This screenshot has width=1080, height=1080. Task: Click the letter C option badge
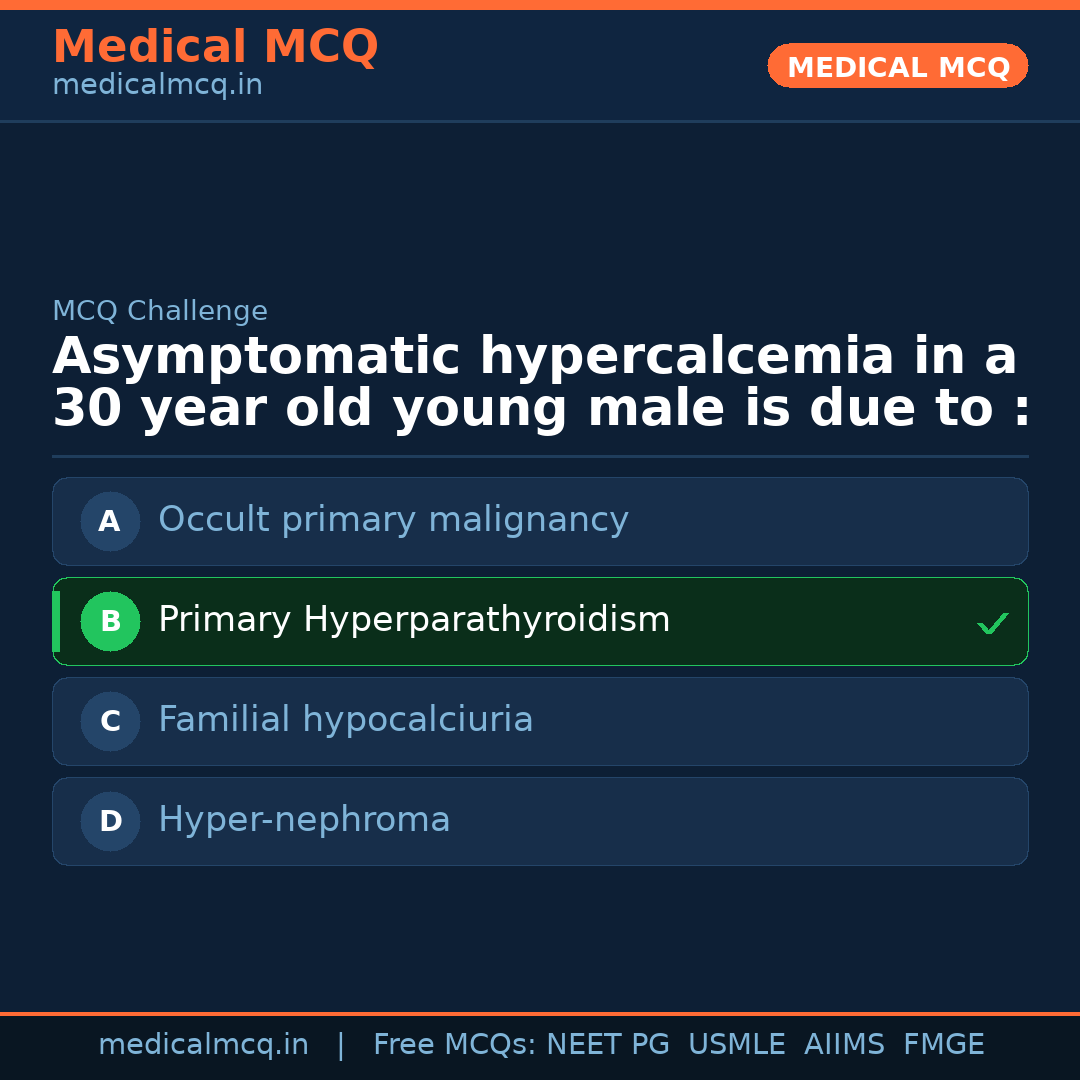tap(110, 721)
